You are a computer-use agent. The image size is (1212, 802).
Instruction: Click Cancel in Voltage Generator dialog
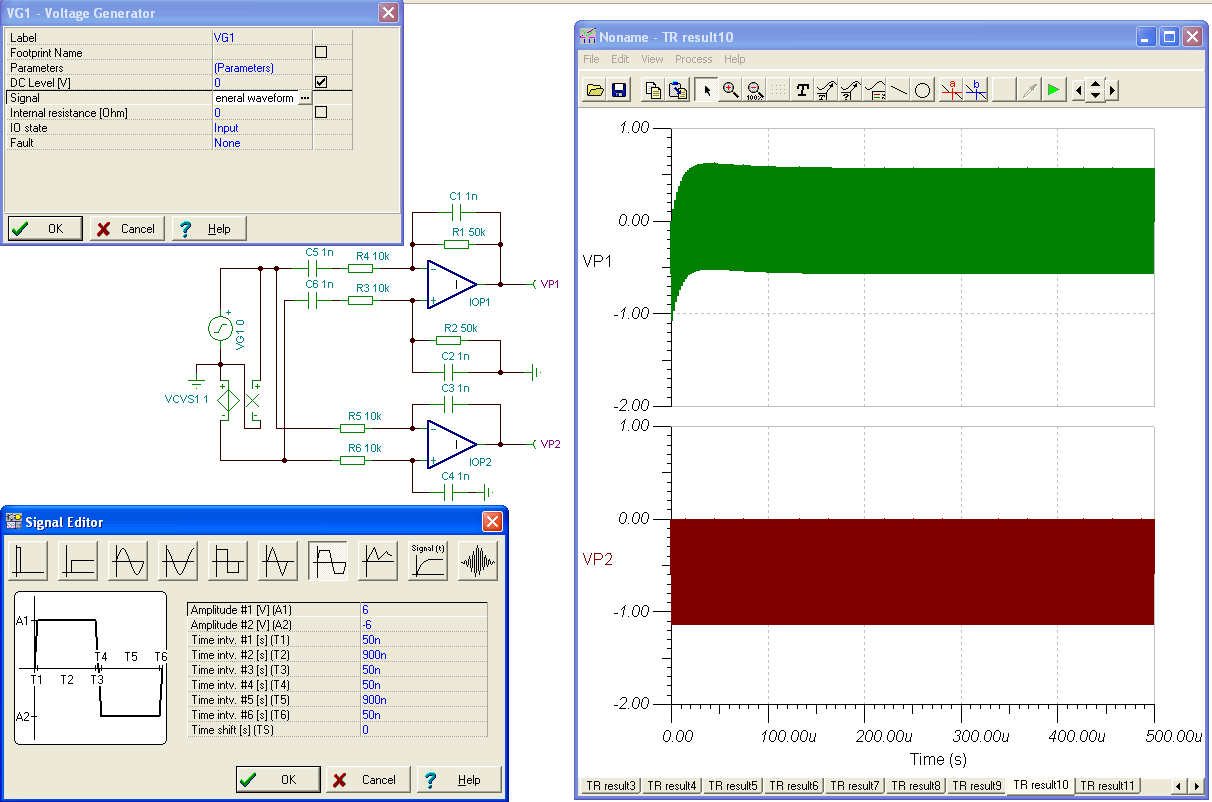pos(127,228)
